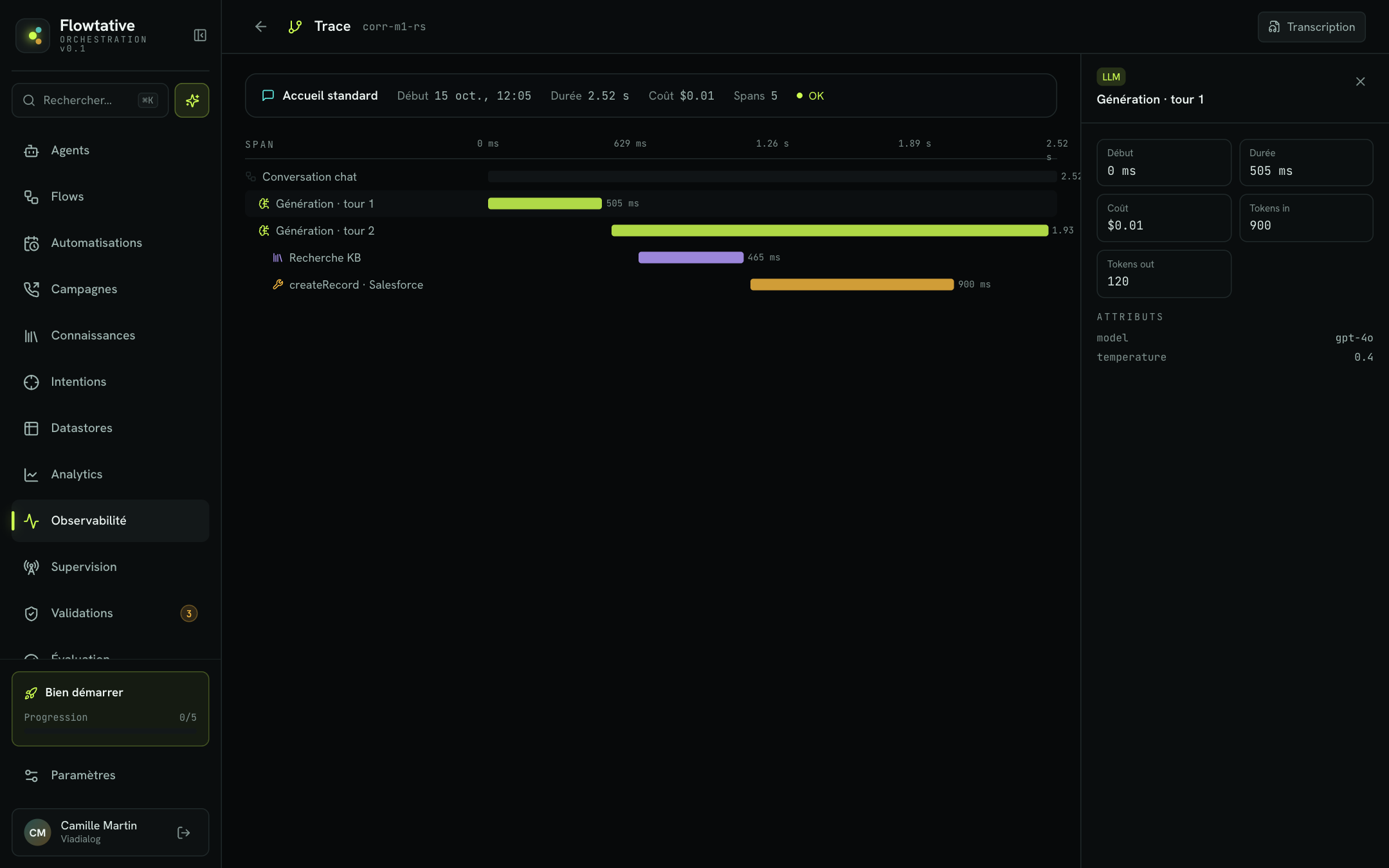Open Datastores from the sidebar
Image resolution: width=1389 pixels, height=868 pixels.
coord(110,428)
